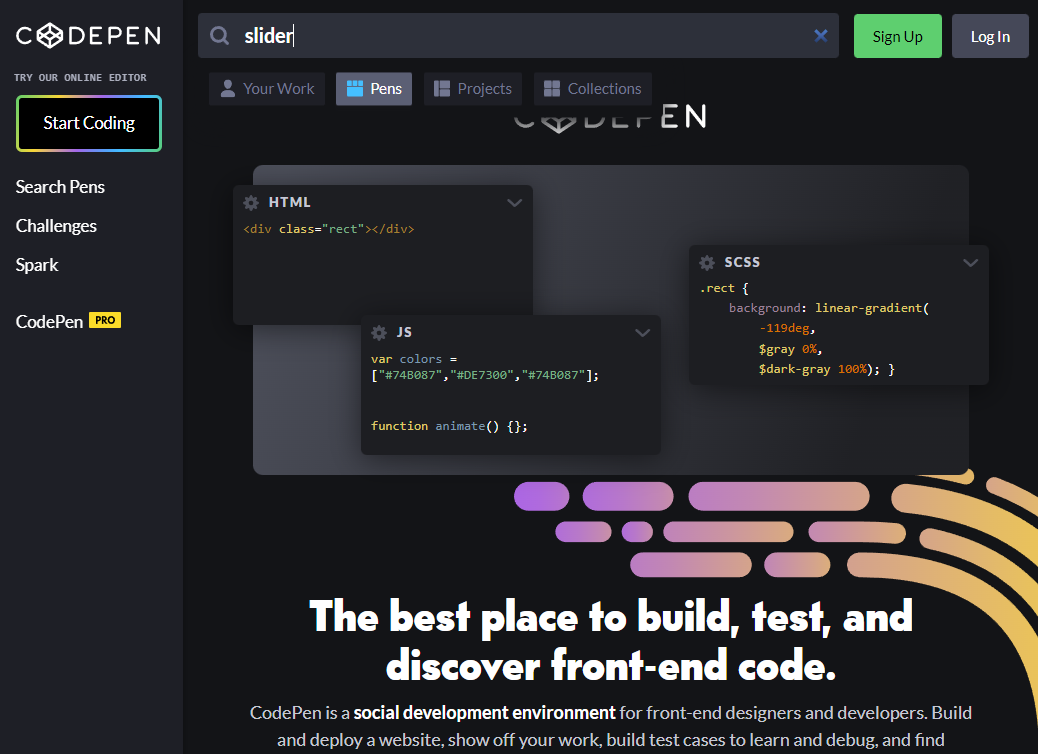Open Search Pens in sidebar

coord(60,187)
